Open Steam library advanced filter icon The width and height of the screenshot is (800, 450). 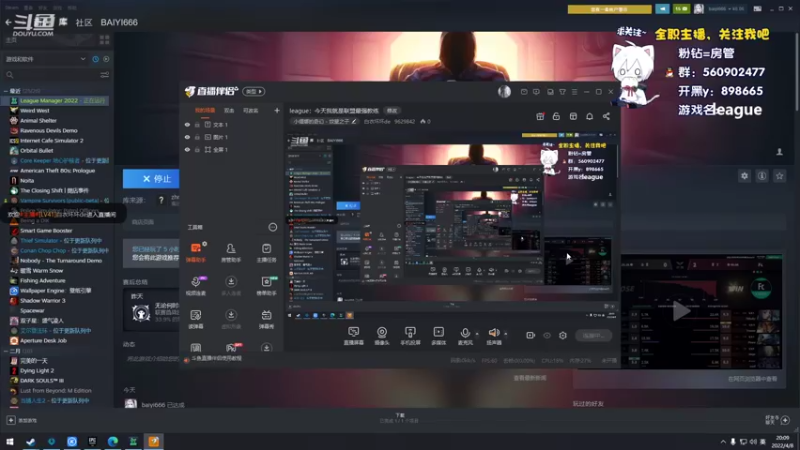(x=105, y=75)
